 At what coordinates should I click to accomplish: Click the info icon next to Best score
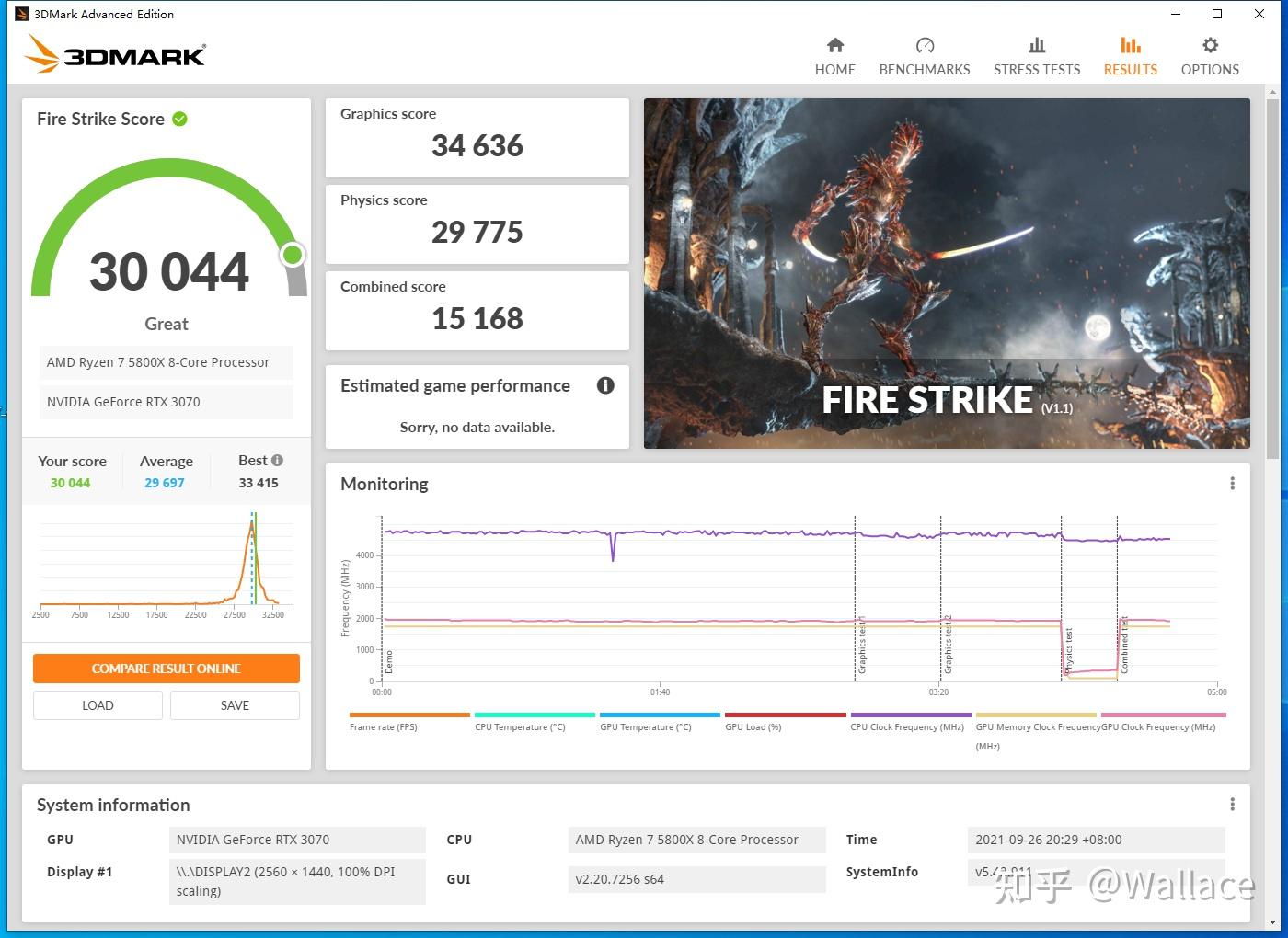(x=276, y=459)
